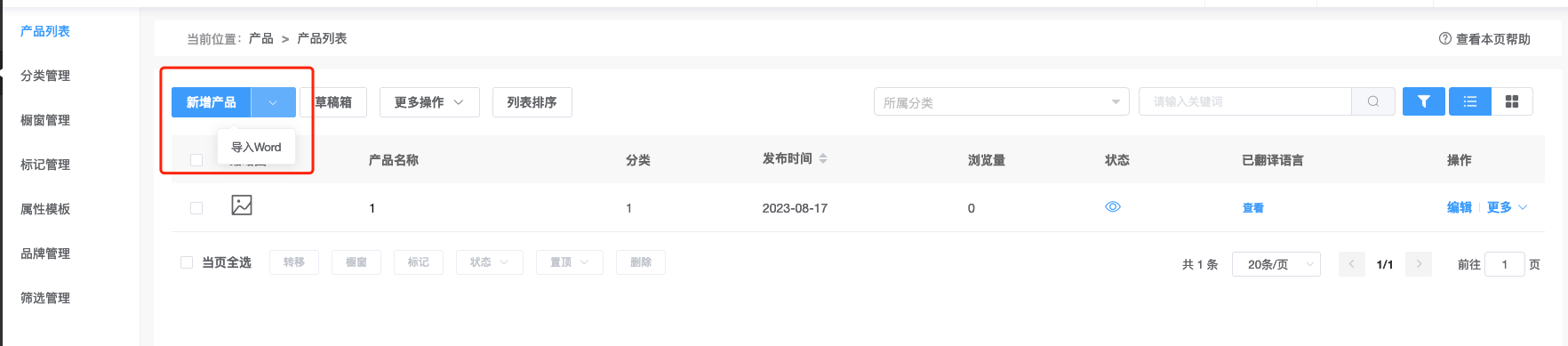This screenshot has height=346, width=1568.
Task: Click the product image placeholder thumbnail
Action: pos(242,205)
